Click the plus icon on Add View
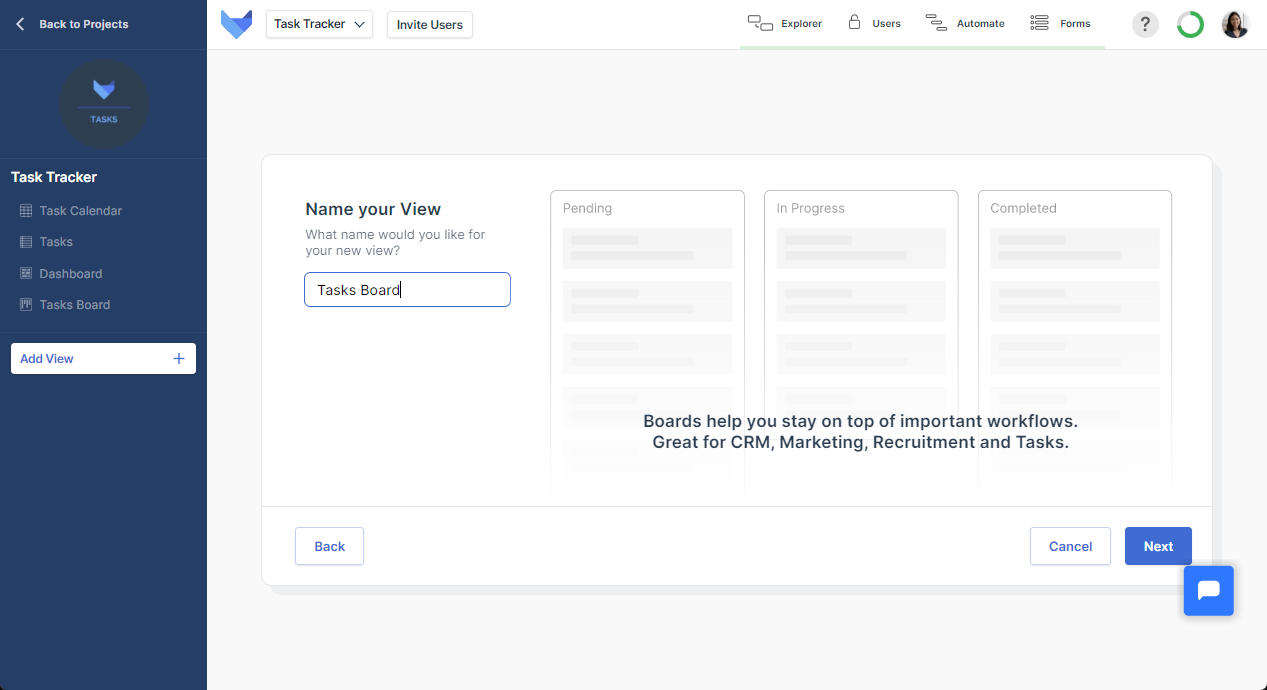This screenshot has width=1267, height=690. coord(179,359)
